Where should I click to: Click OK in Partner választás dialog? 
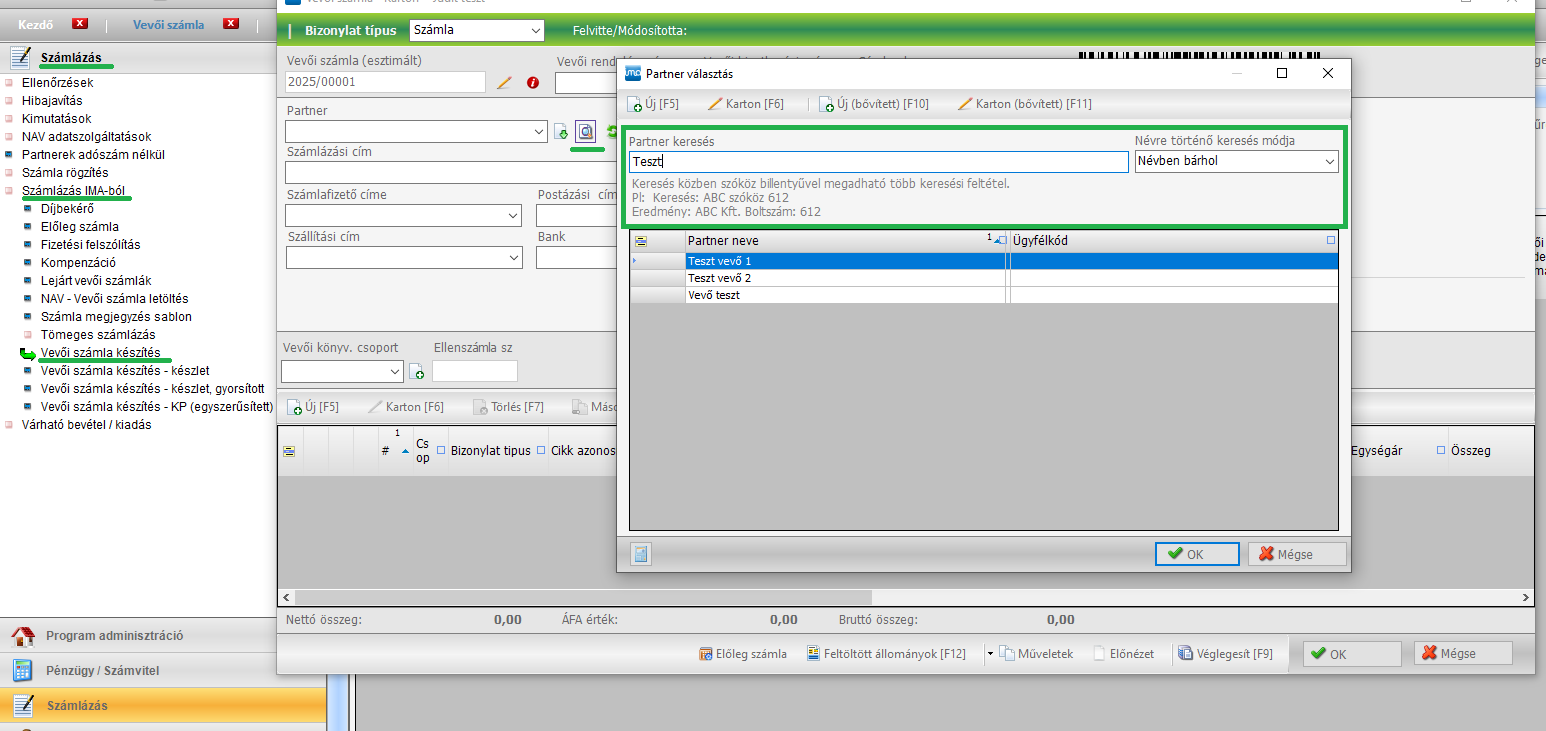(x=1196, y=554)
